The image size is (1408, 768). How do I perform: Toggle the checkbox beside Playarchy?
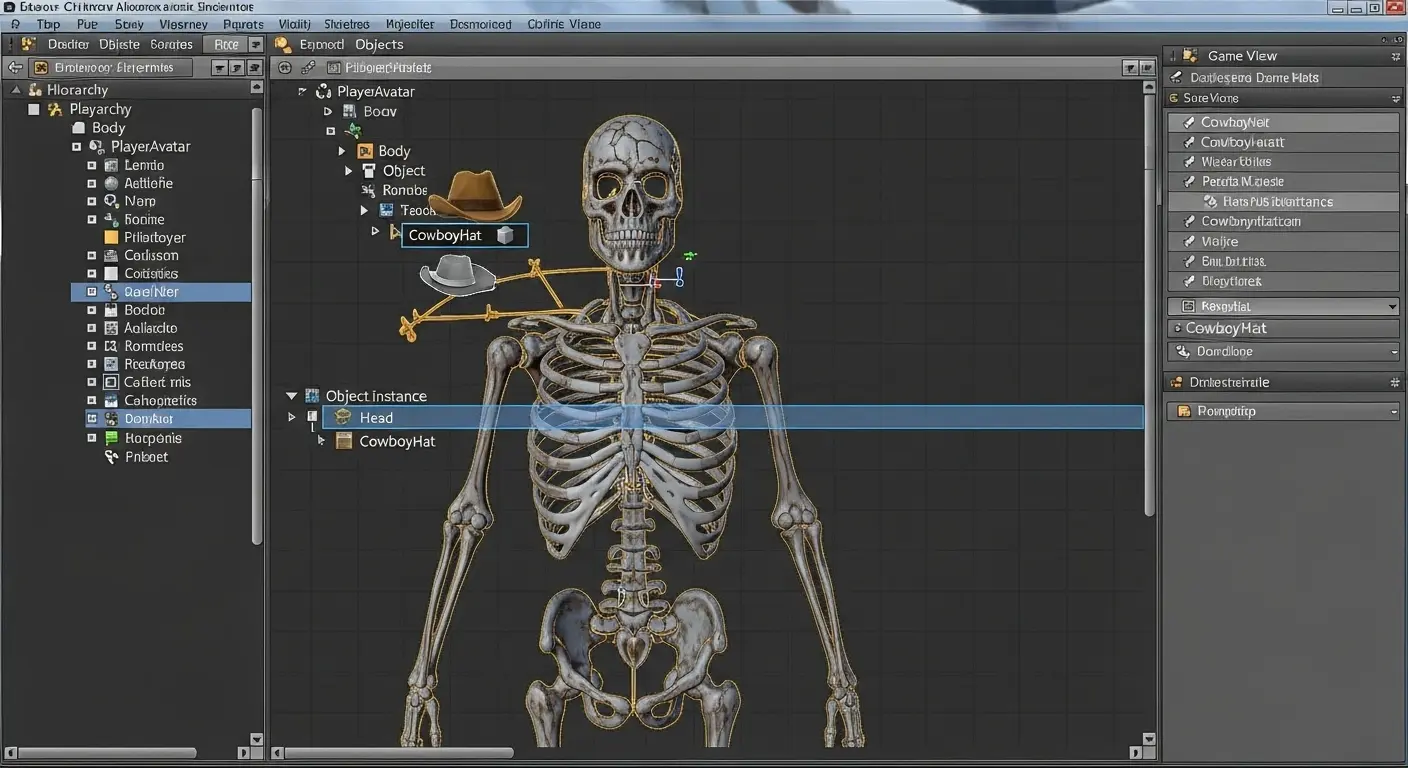coord(34,109)
